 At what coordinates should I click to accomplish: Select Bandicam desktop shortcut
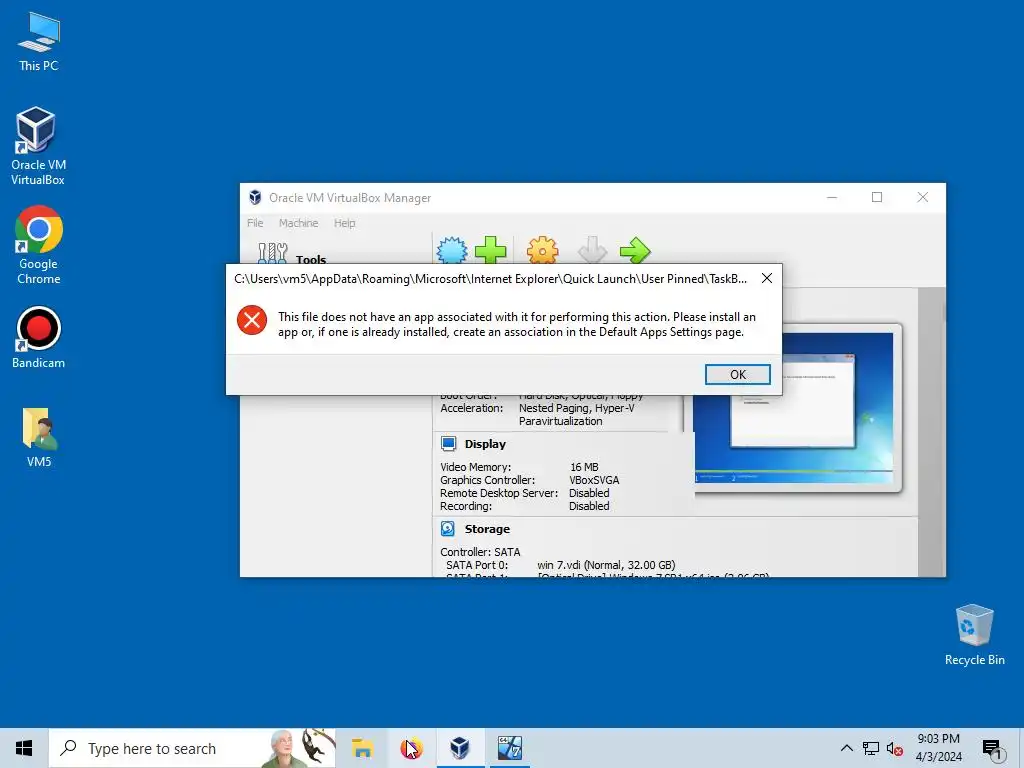39,338
